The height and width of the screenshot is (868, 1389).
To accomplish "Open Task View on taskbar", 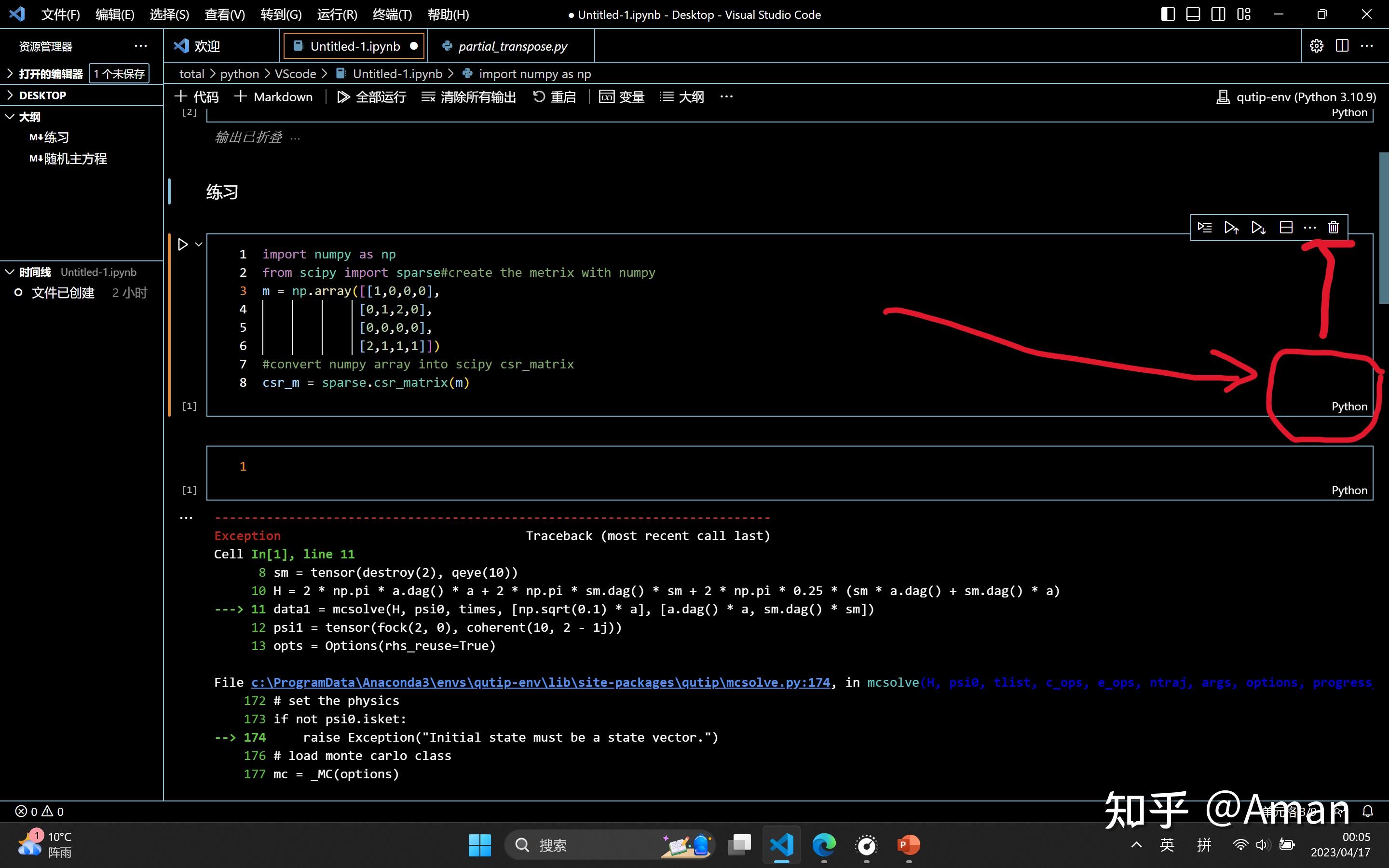I will click(739, 845).
